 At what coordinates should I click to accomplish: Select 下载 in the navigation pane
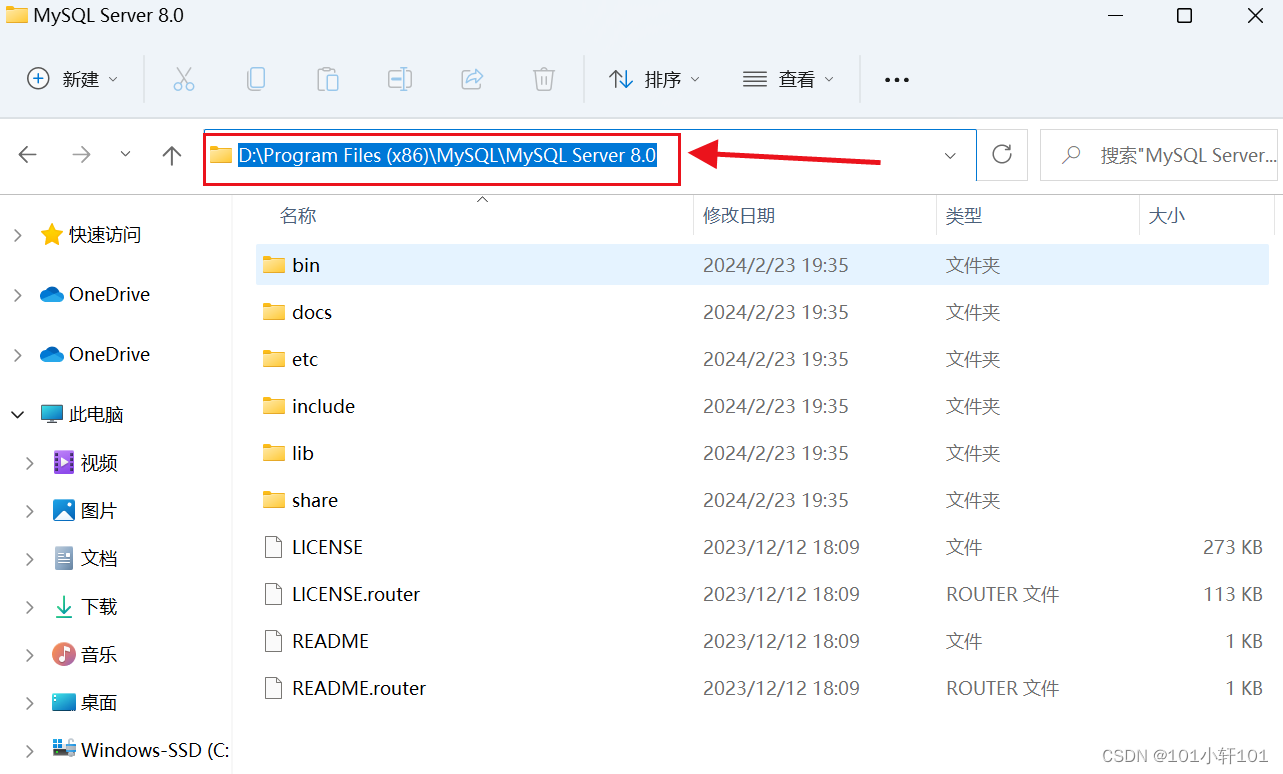[99, 607]
